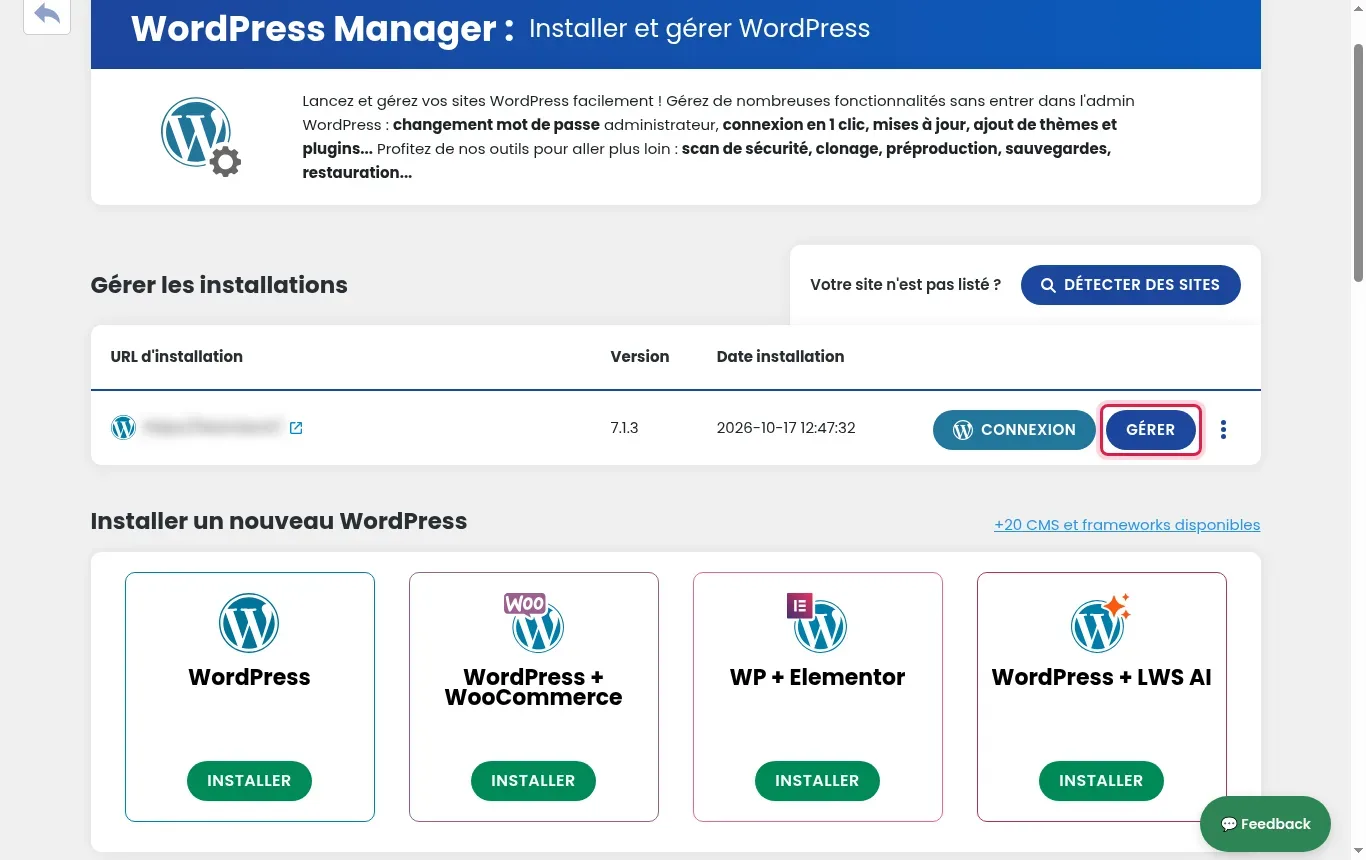Click the 'Date installation' column header

click(780, 356)
